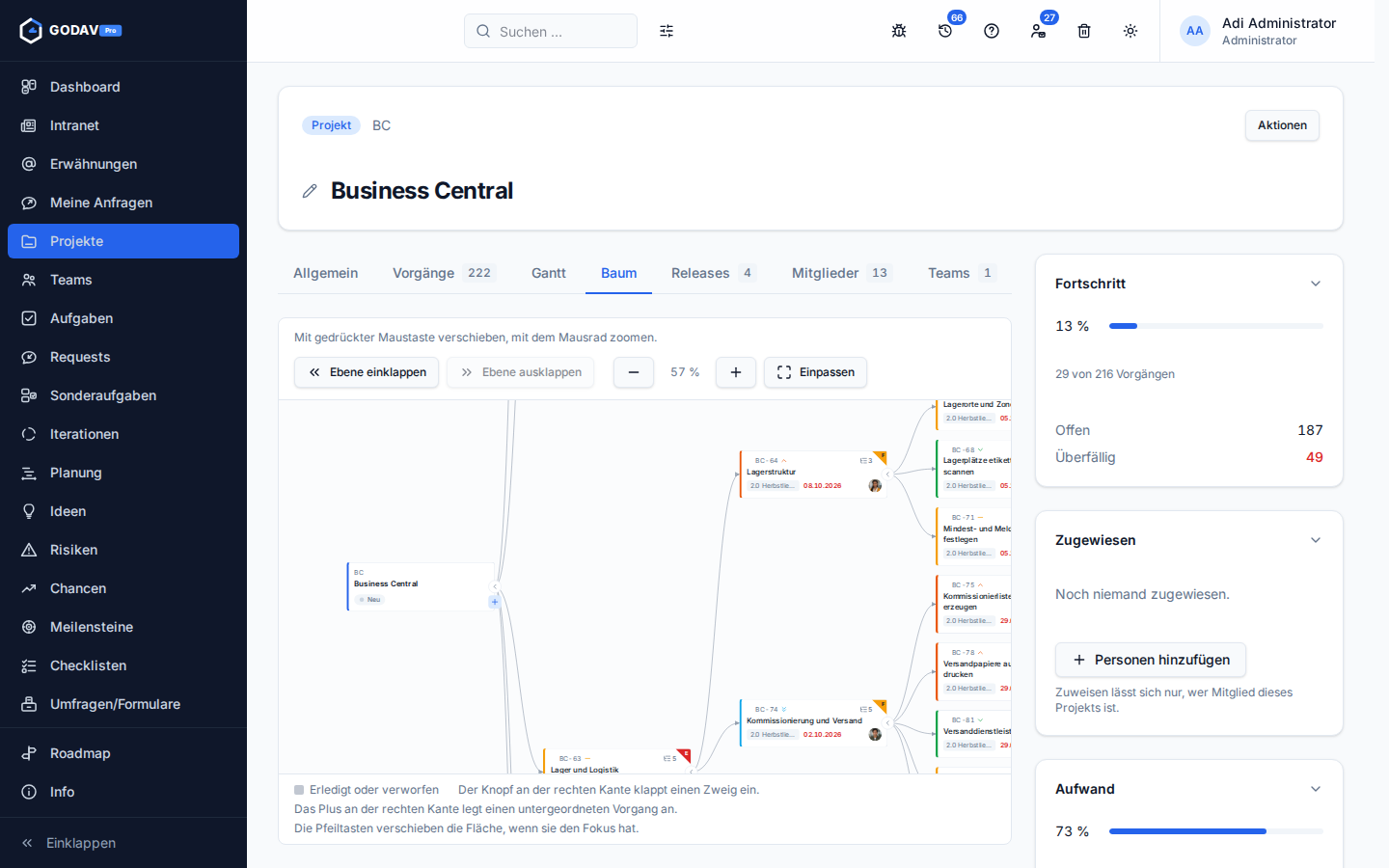Click the Dashboard sidebar icon
This screenshot has height=868, width=1389.
click(29, 87)
